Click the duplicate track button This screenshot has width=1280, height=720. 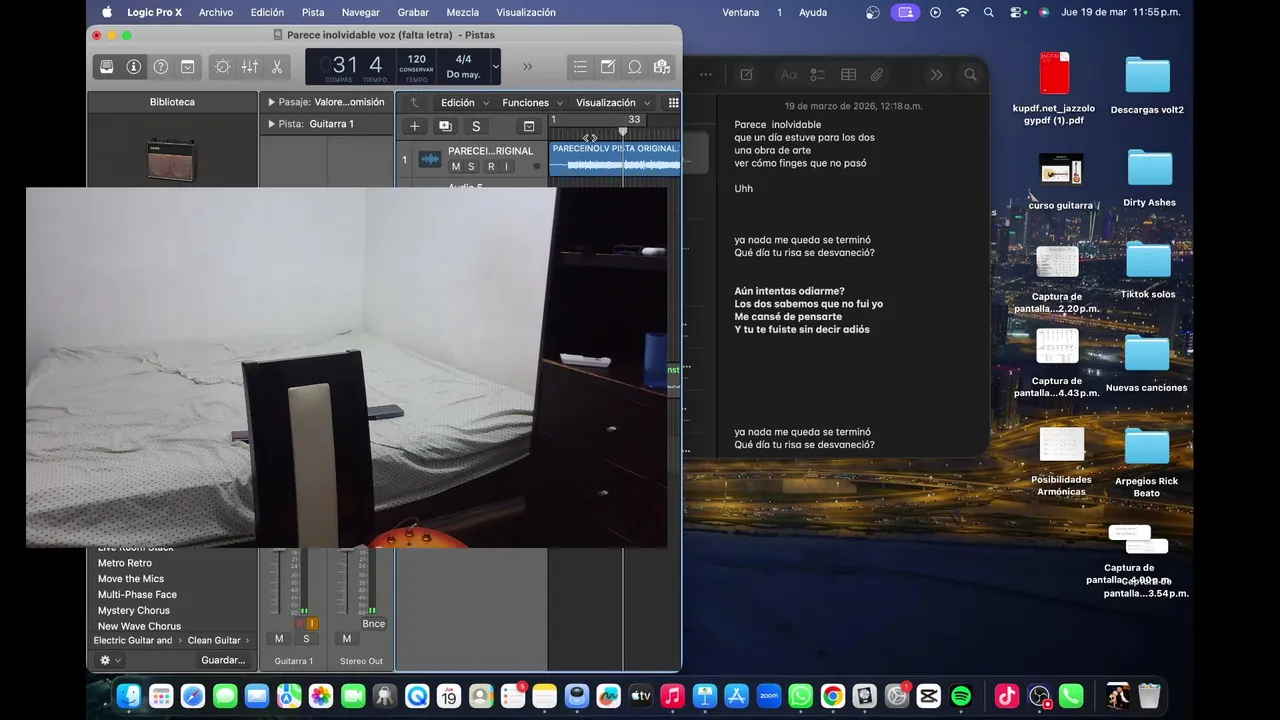point(445,126)
